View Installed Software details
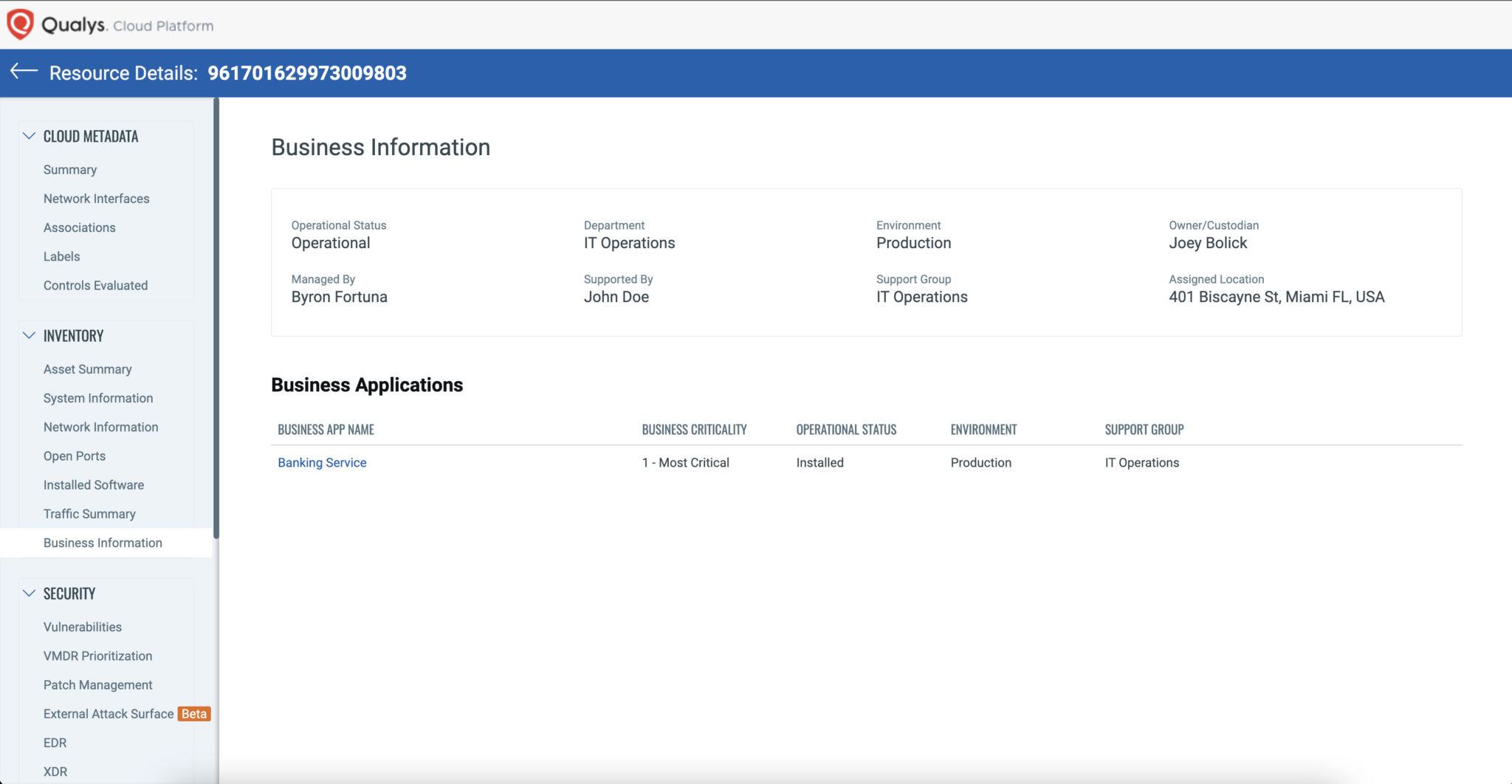Viewport: 1512px width, 784px height. (x=93, y=484)
